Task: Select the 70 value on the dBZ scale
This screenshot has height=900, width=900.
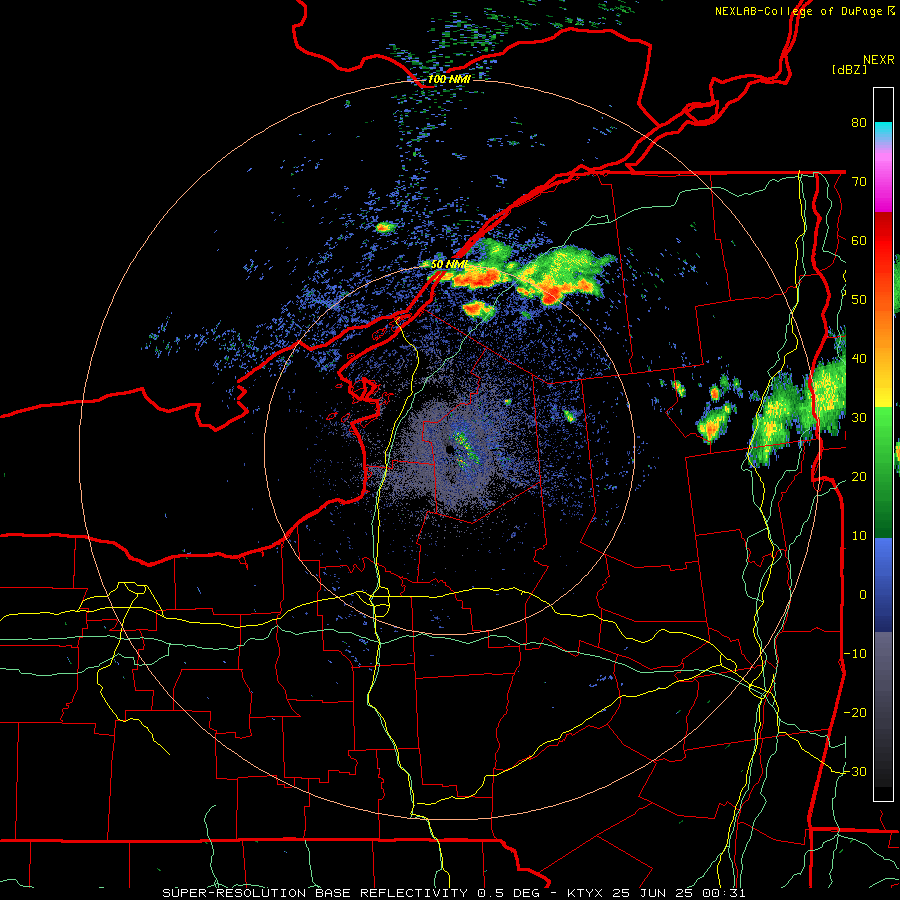Action: 859,182
